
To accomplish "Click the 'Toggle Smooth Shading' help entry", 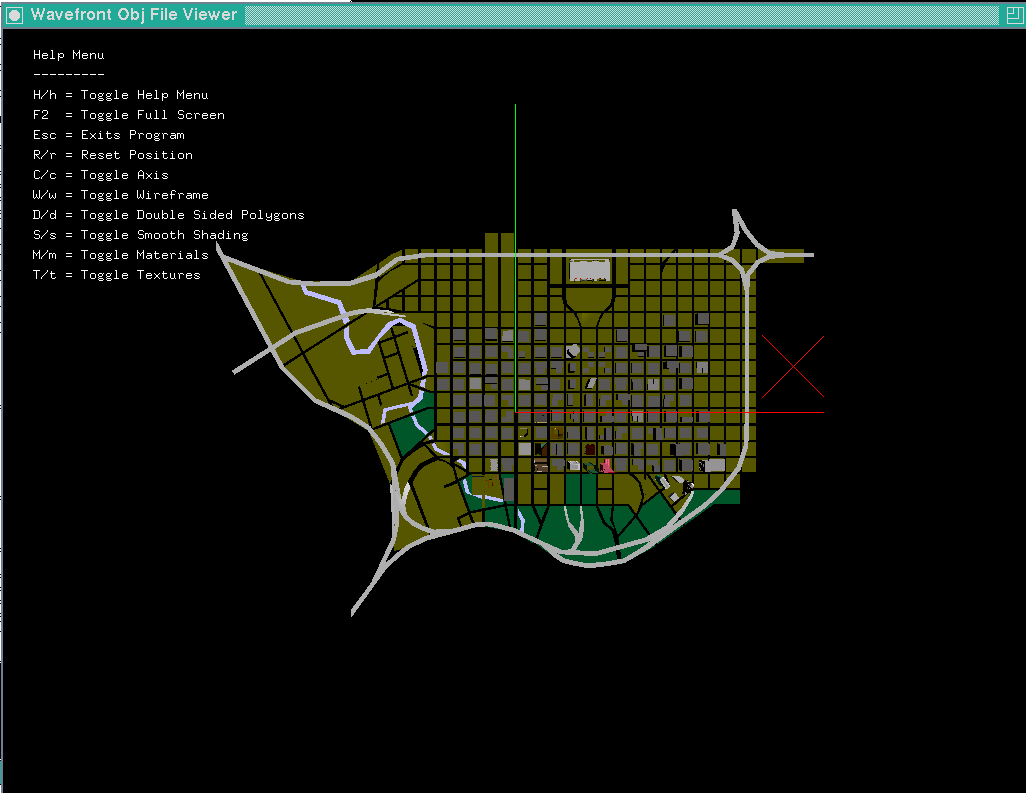I will click(x=140, y=235).
